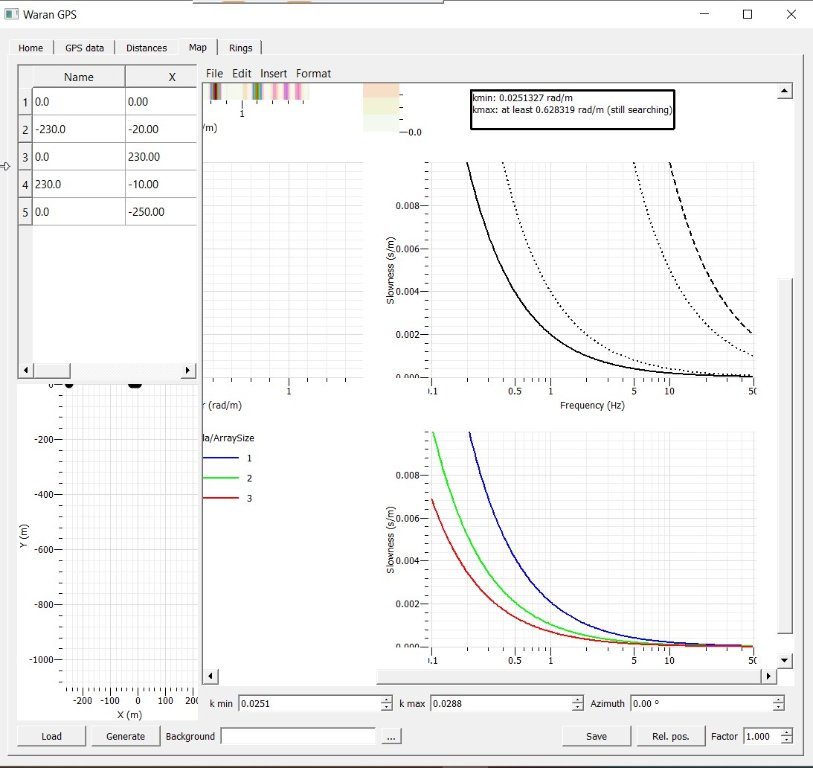Open the Rings tab
The height and width of the screenshot is (768, 813).
pyautogui.click(x=241, y=48)
